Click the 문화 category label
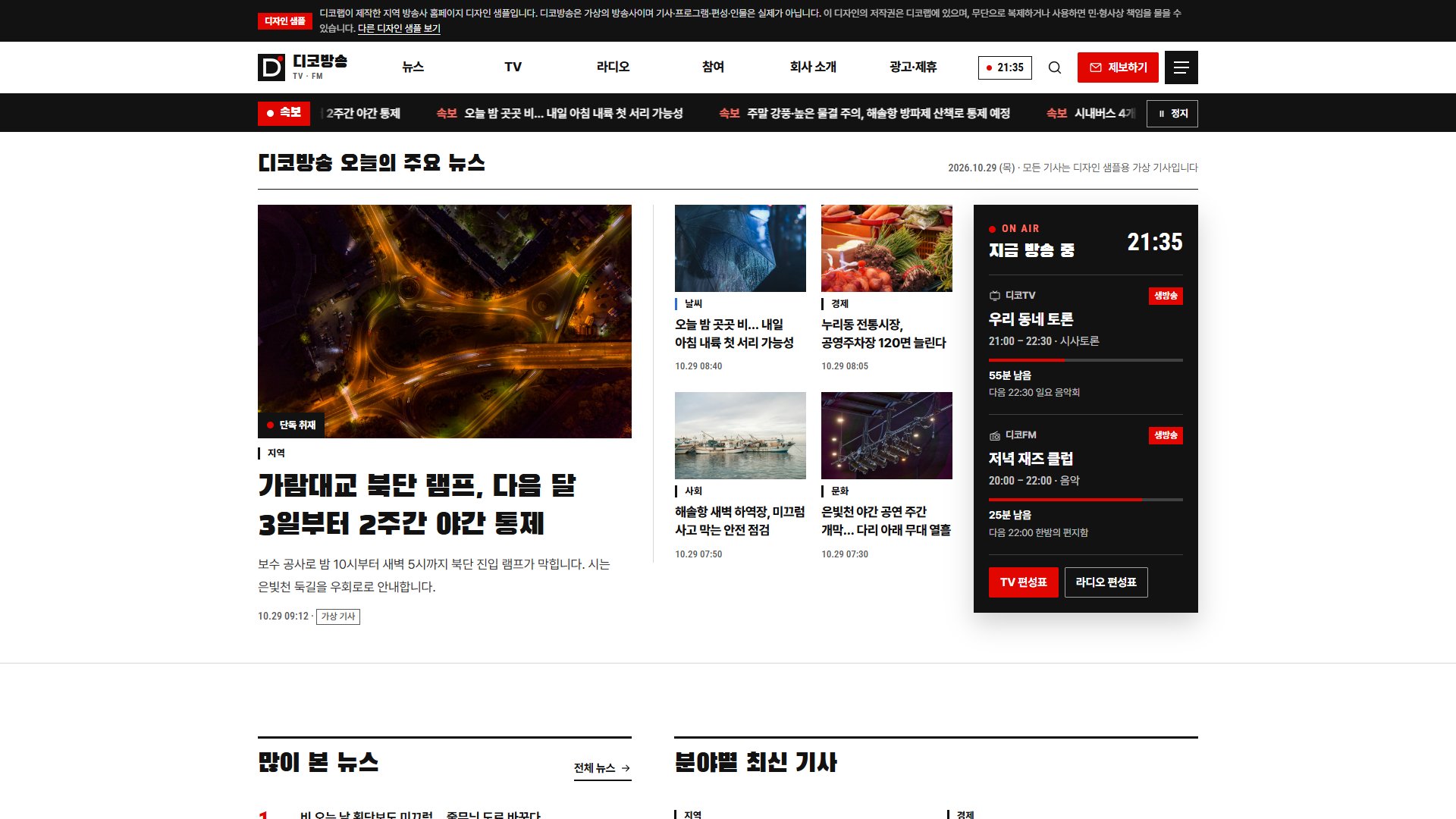The width and height of the screenshot is (1456, 819). (839, 491)
